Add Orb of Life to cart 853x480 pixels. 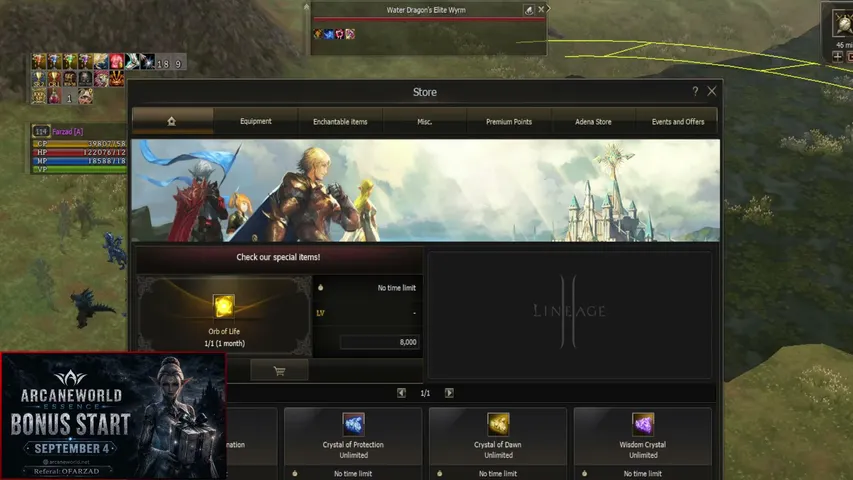click(279, 371)
